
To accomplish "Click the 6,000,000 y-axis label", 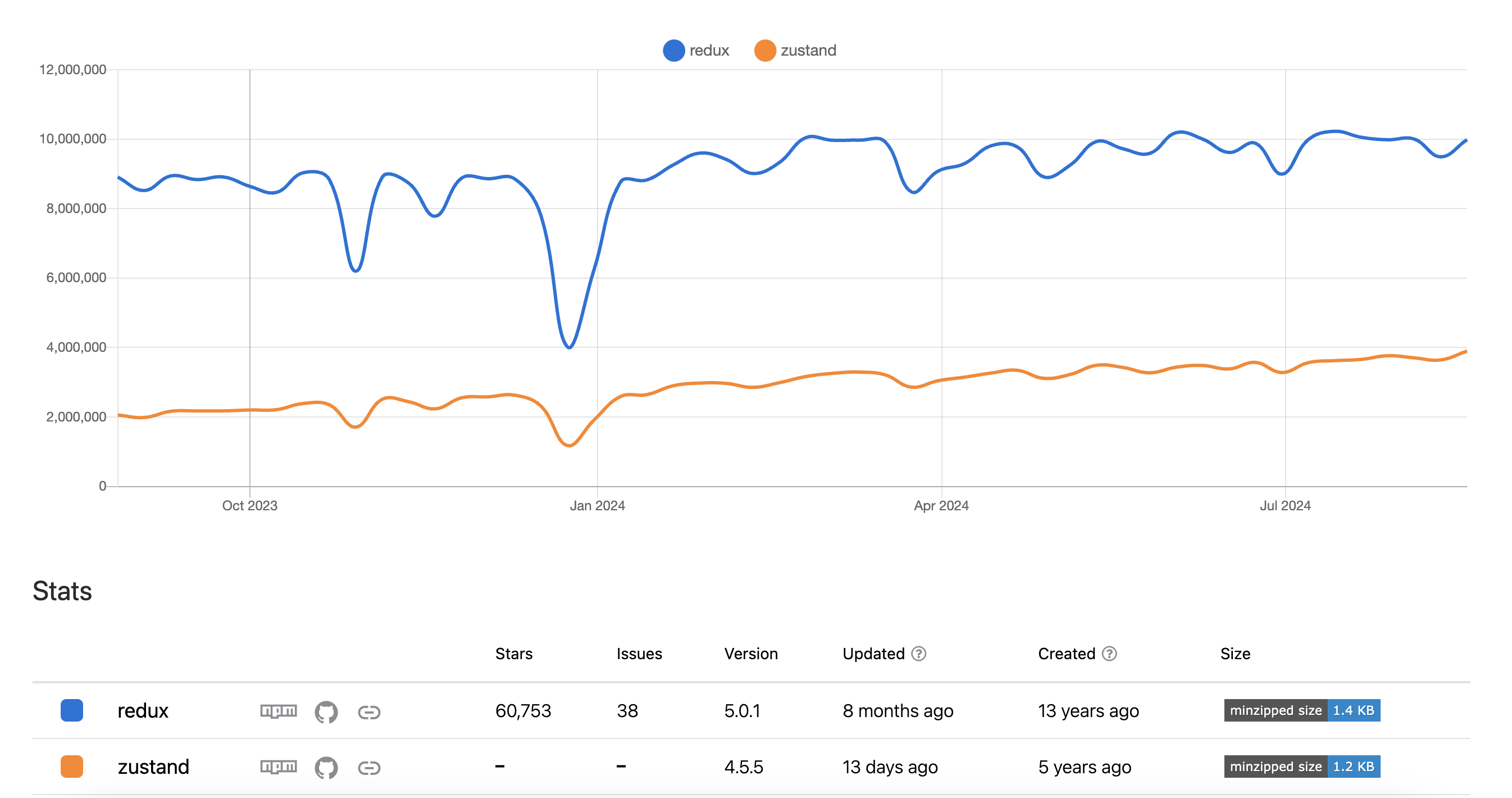I will [x=76, y=278].
